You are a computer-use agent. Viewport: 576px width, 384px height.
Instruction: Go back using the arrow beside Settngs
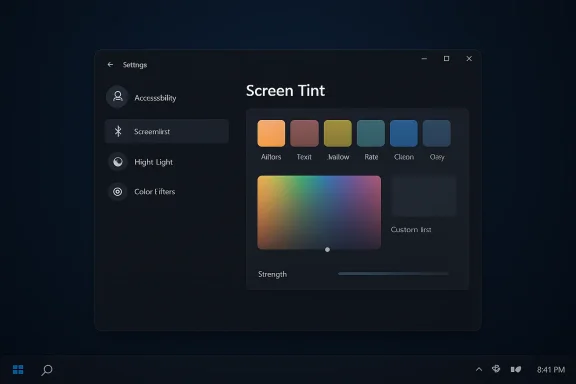click(x=110, y=65)
